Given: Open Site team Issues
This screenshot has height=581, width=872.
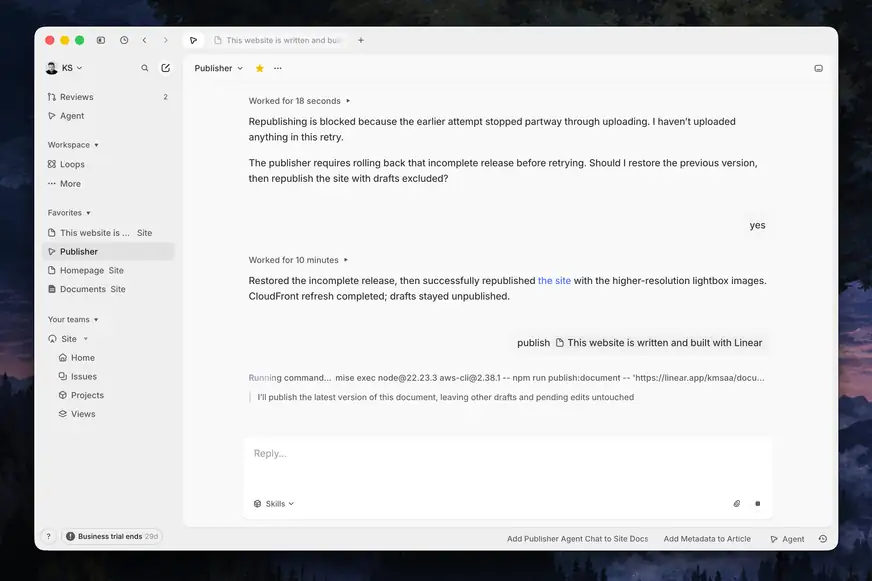Looking at the screenshot, I should (x=108, y=376).
